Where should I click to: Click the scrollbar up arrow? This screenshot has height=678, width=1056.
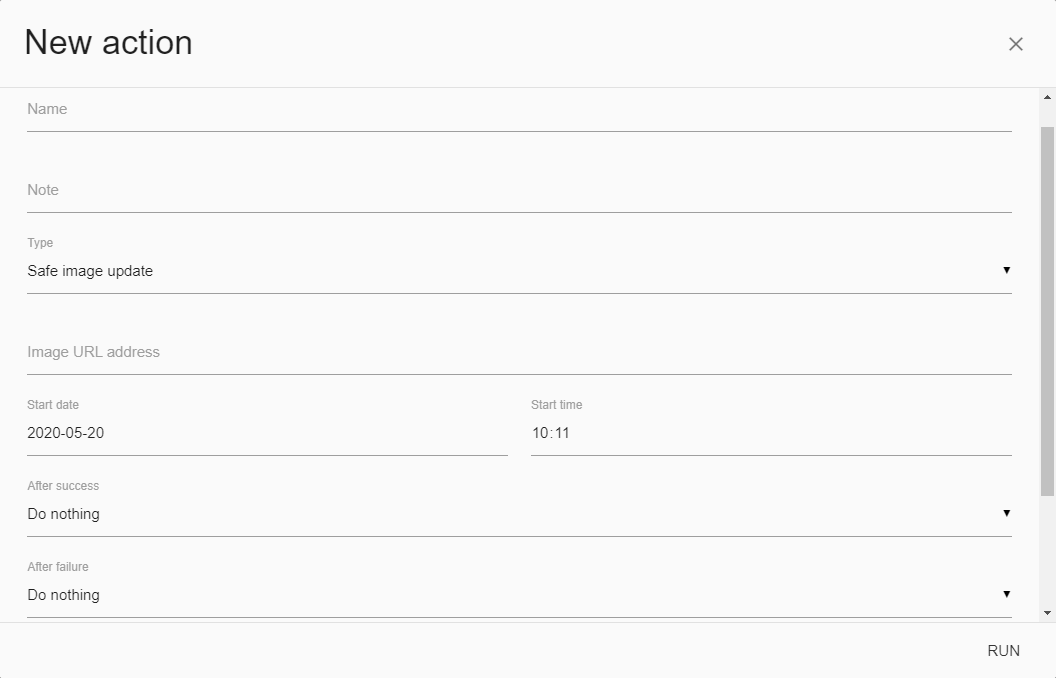[x=1048, y=98]
